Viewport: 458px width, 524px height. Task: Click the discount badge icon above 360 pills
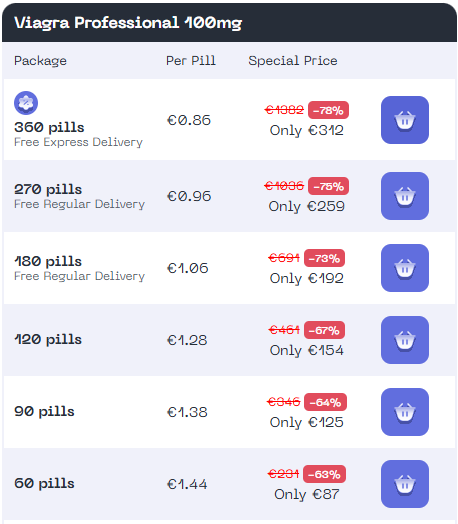pyautogui.click(x=26, y=103)
